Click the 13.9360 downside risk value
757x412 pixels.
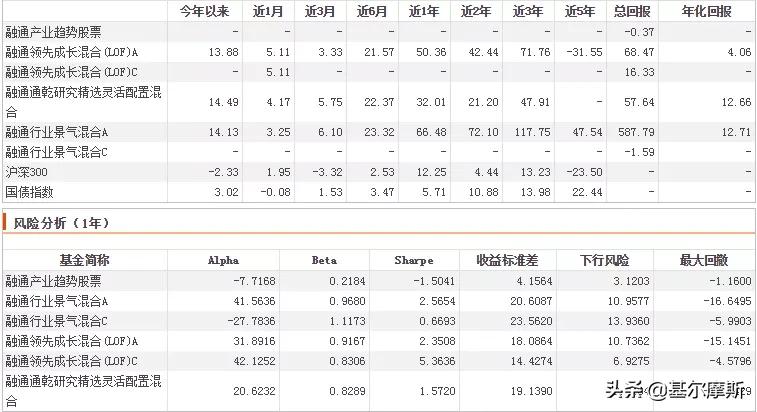click(629, 321)
